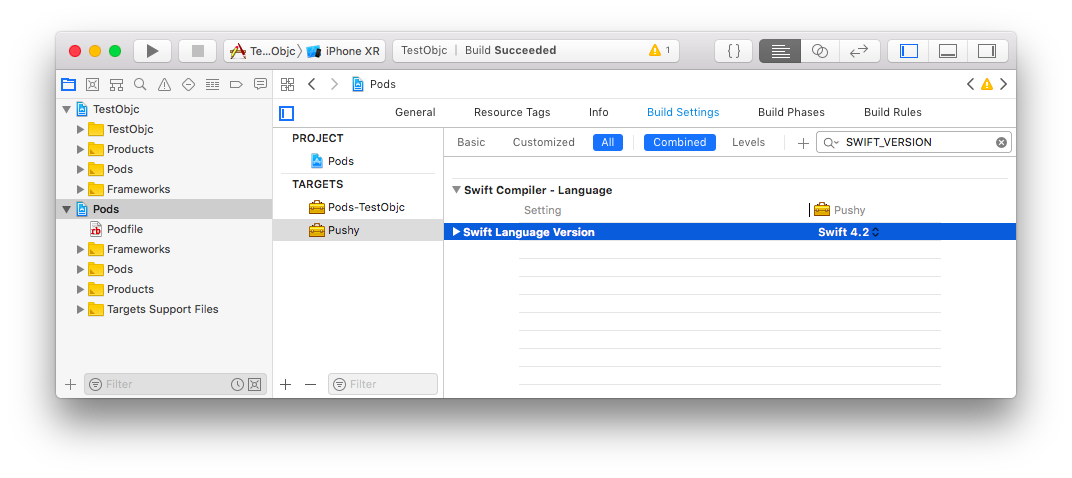Click the targets Filter field
Viewport: 1072px width, 478px height.
[x=383, y=384]
